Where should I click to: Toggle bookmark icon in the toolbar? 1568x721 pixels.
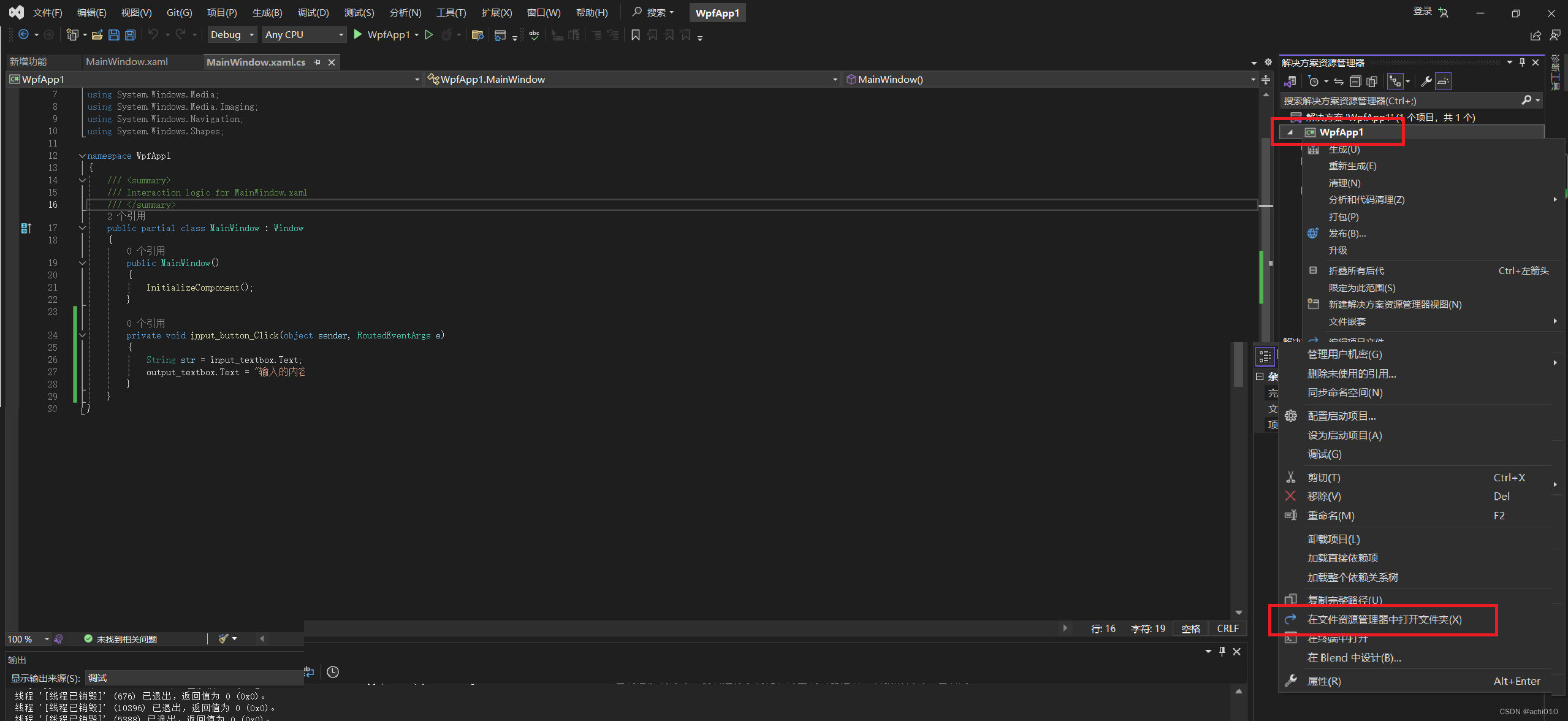(636, 35)
